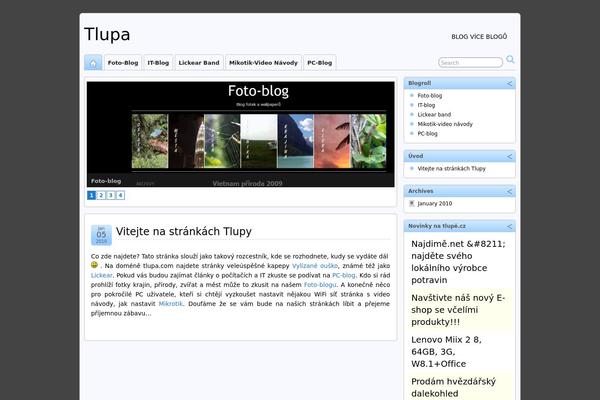Open the IT-Blog navigation tab
This screenshot has height=400, width=600.
pyautogui.click(x=158, y=63)
